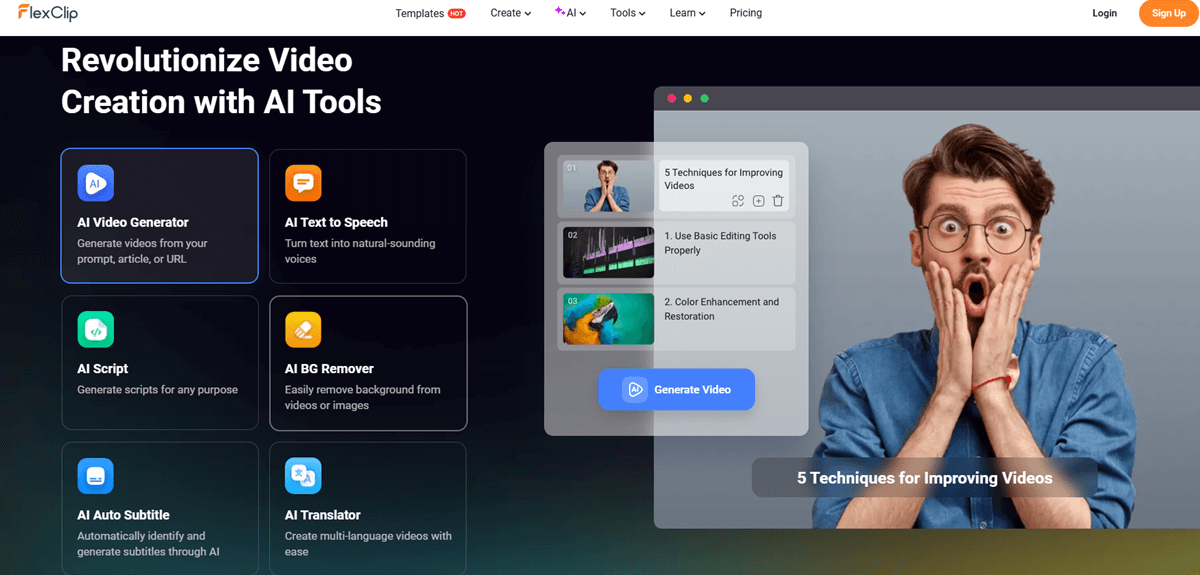Expand the Create dropdown menu

[x=511, y=13]
